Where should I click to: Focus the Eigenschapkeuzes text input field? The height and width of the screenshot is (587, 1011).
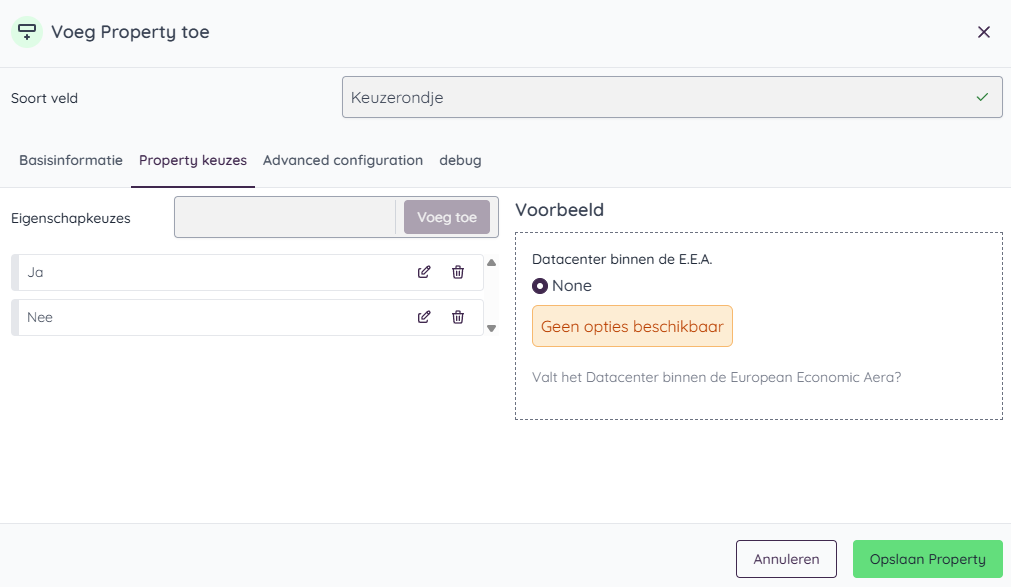pos(285,217)
